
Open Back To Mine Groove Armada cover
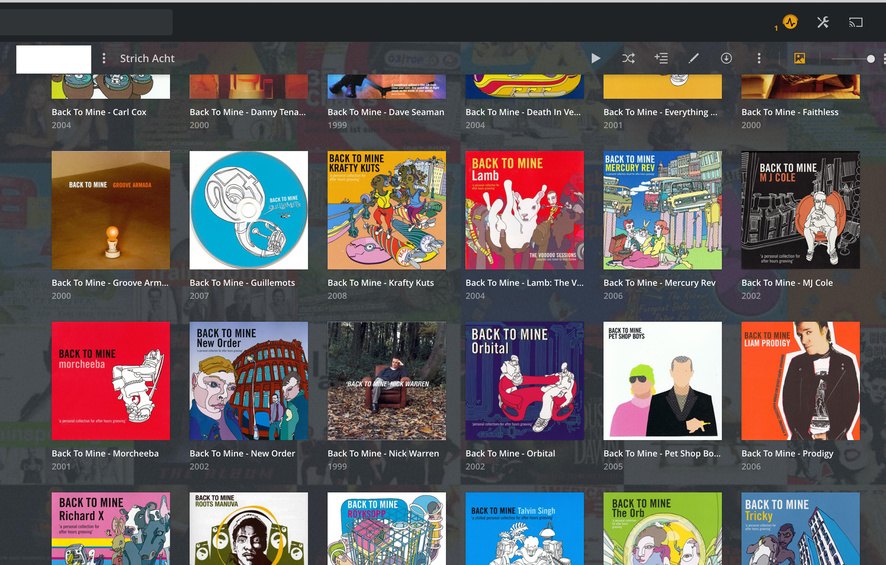pos(111,210)
